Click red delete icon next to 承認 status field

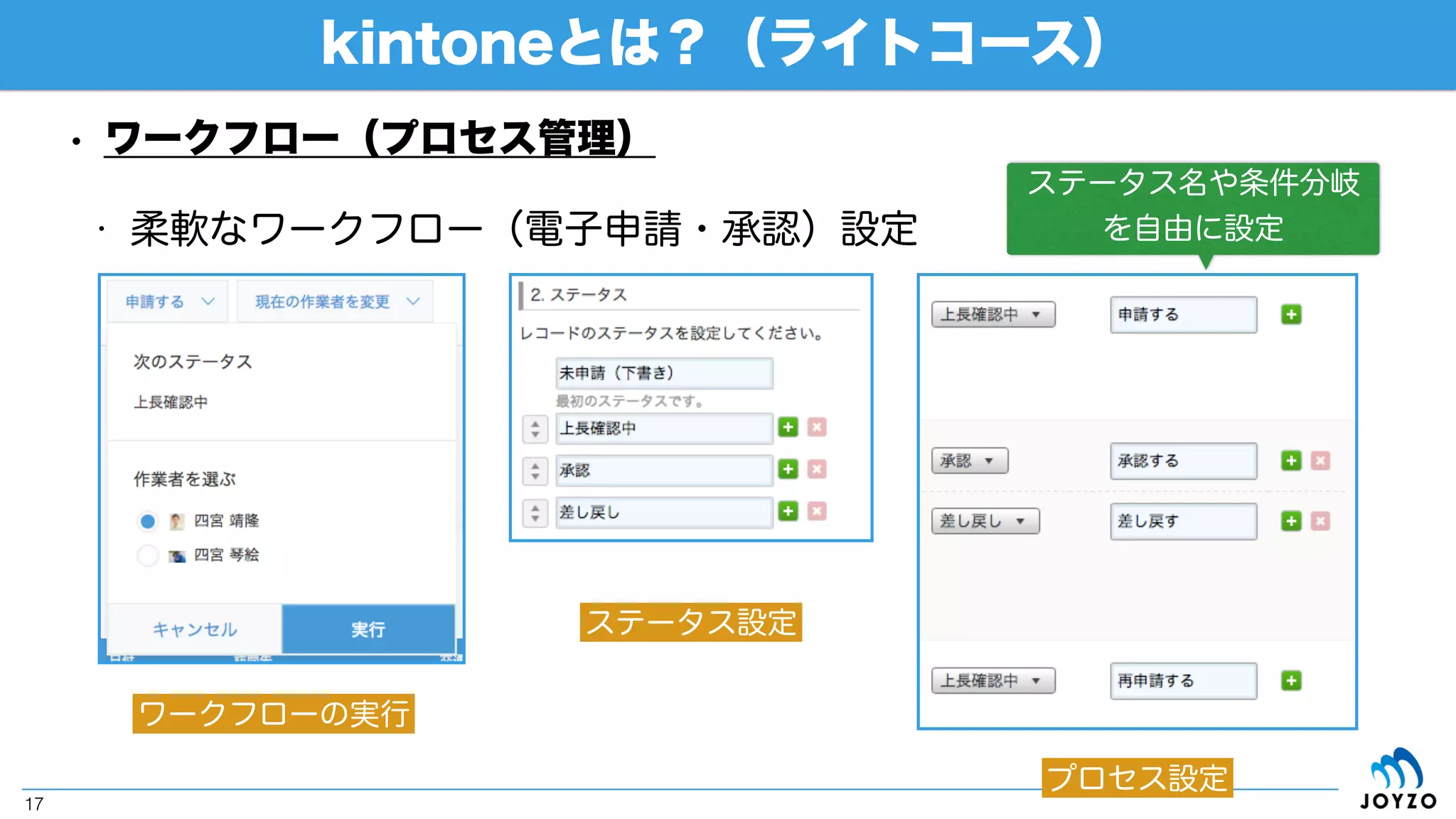tap(817, 469)
